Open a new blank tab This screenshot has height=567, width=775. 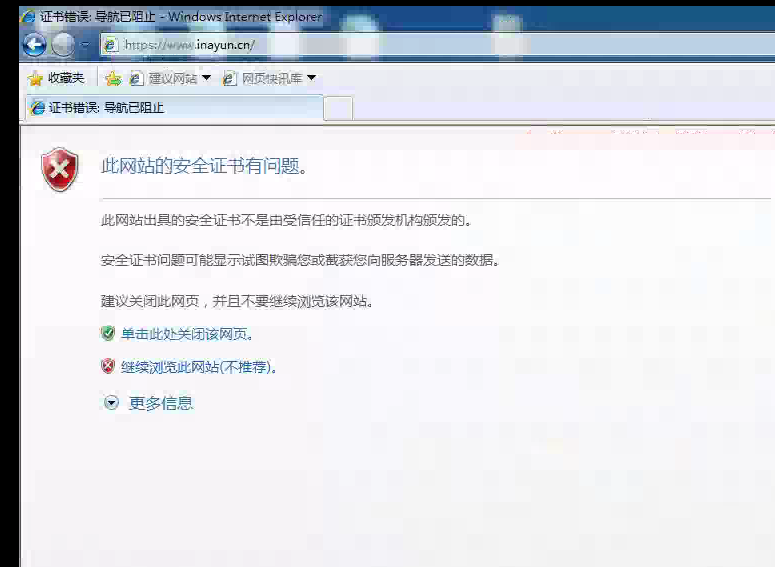click(338, 108)
